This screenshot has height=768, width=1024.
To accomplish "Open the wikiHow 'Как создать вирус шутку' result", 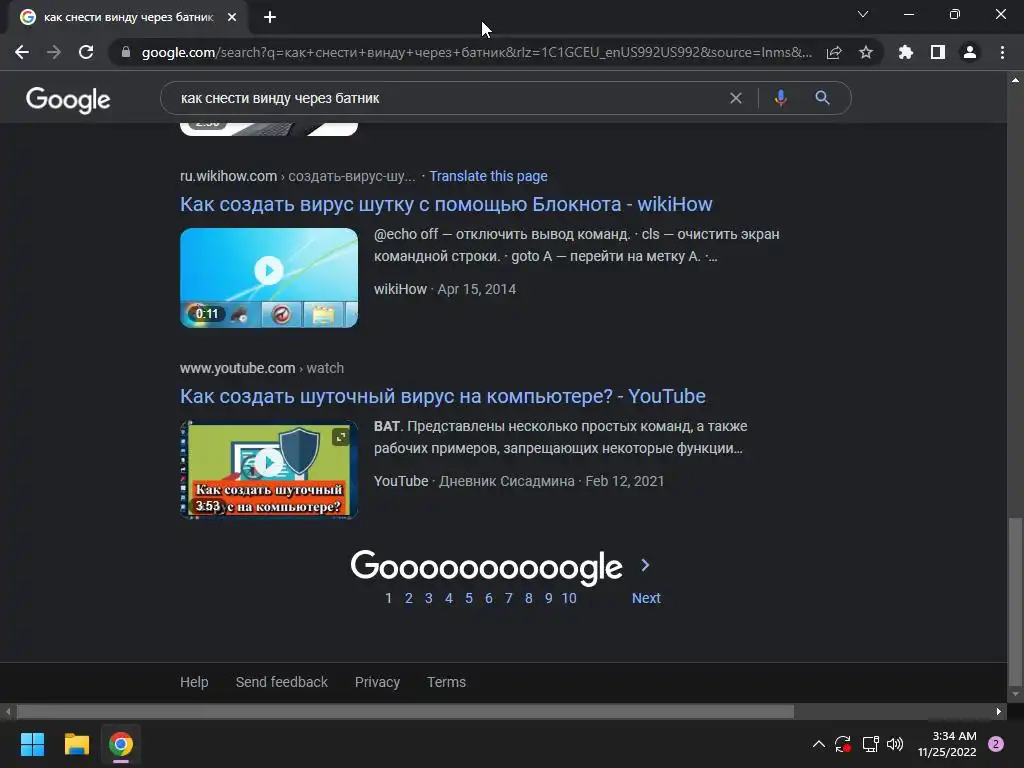I will tap(446, 204).
